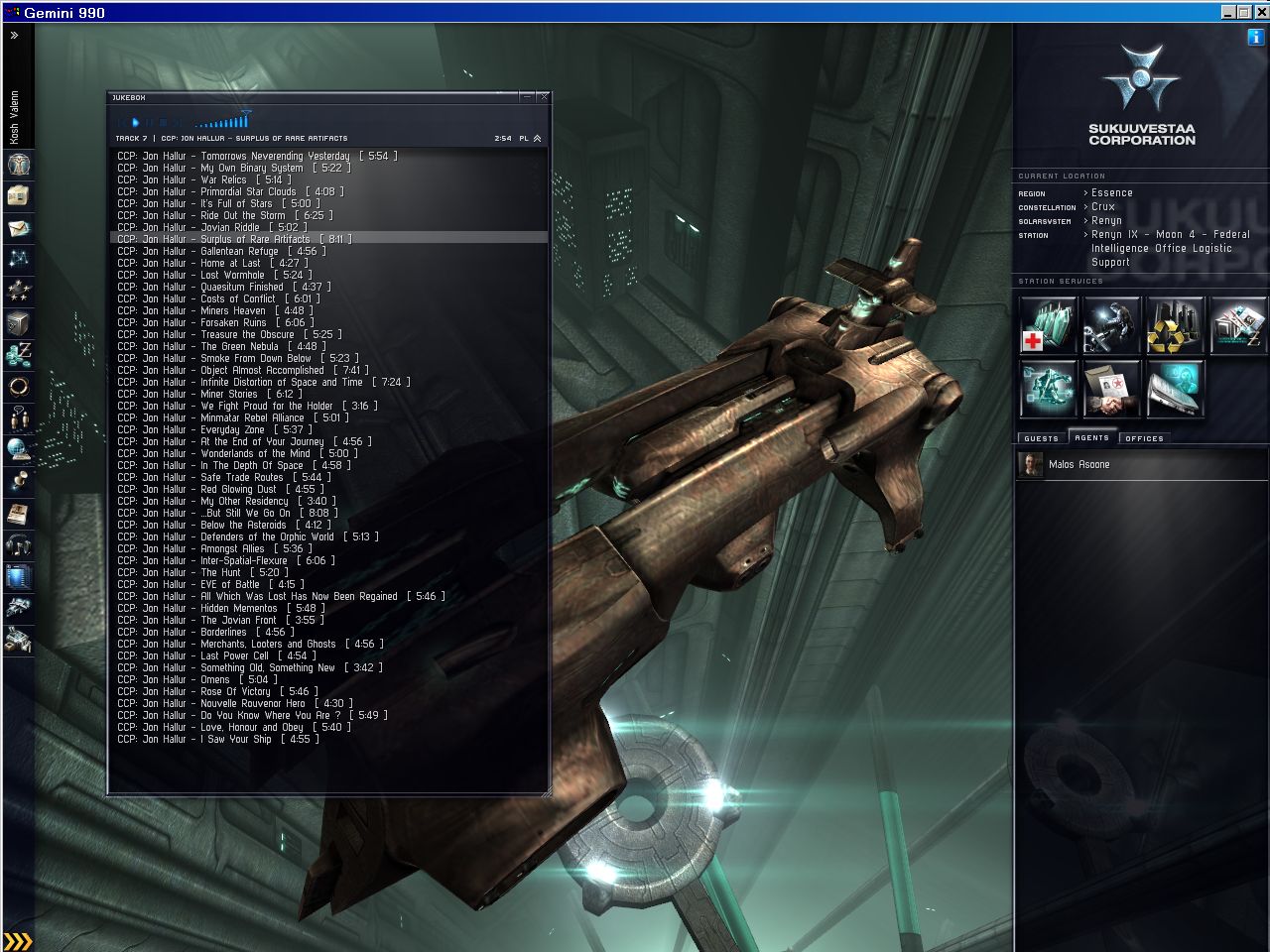Click the Jukebox next track button
The height and width of the screenshot is (952, 1270).
177,122
